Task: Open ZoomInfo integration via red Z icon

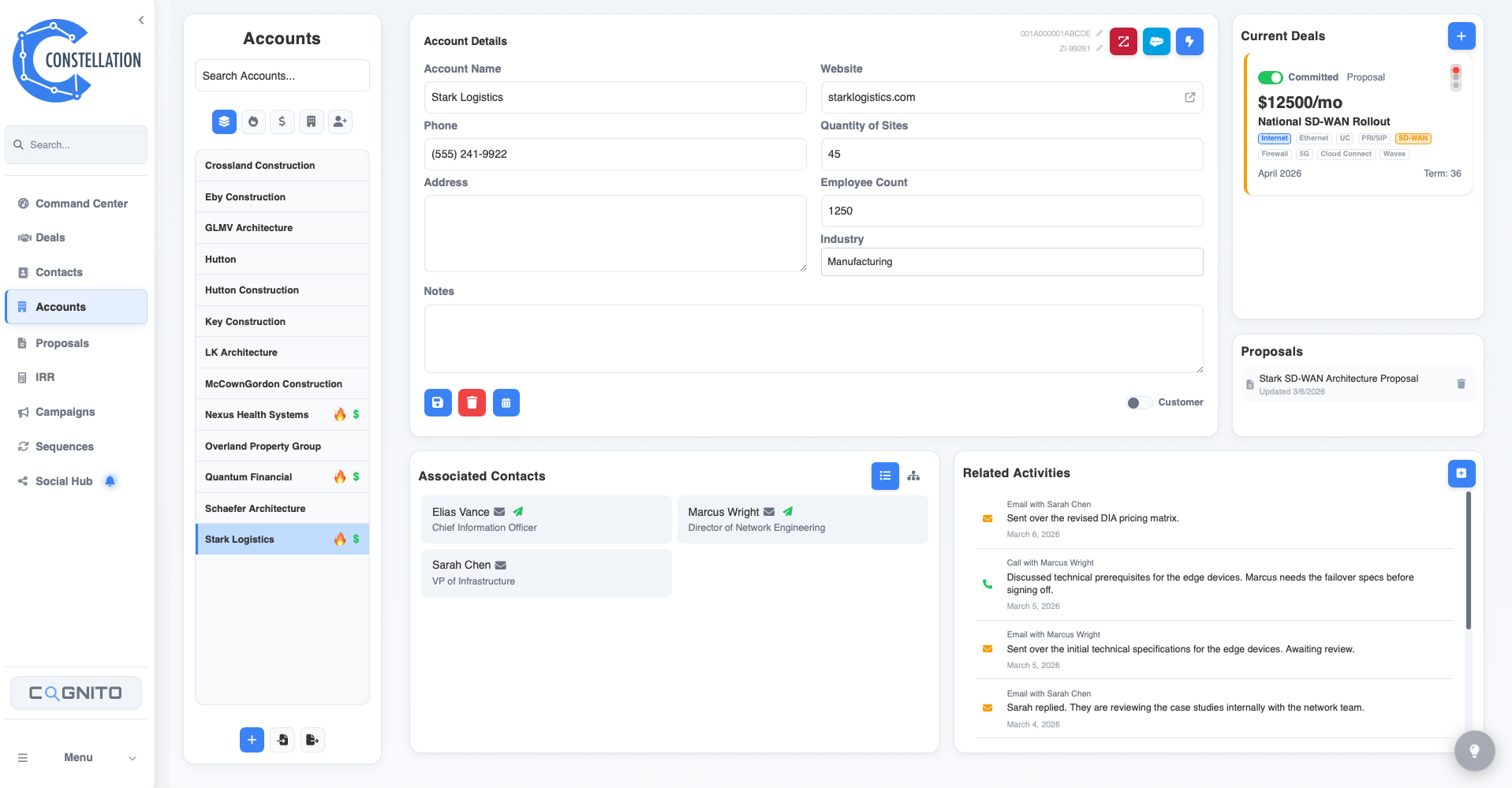Action: [x=1123, y=41]
